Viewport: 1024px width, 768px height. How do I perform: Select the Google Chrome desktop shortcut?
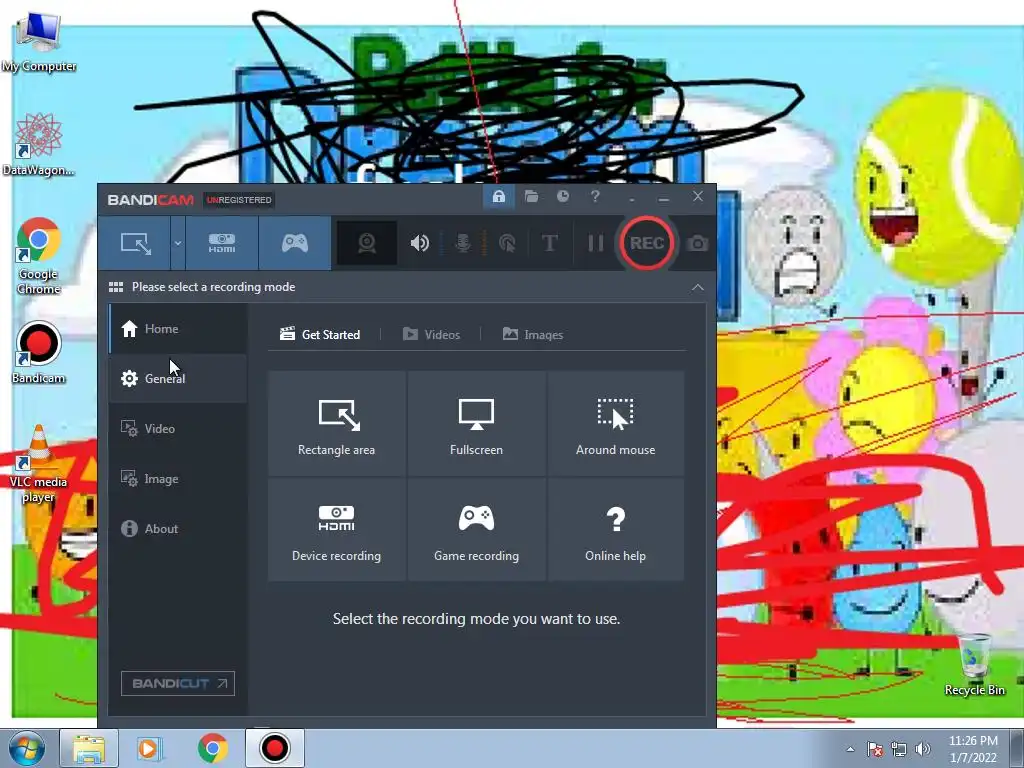click(x=39, y=257)
